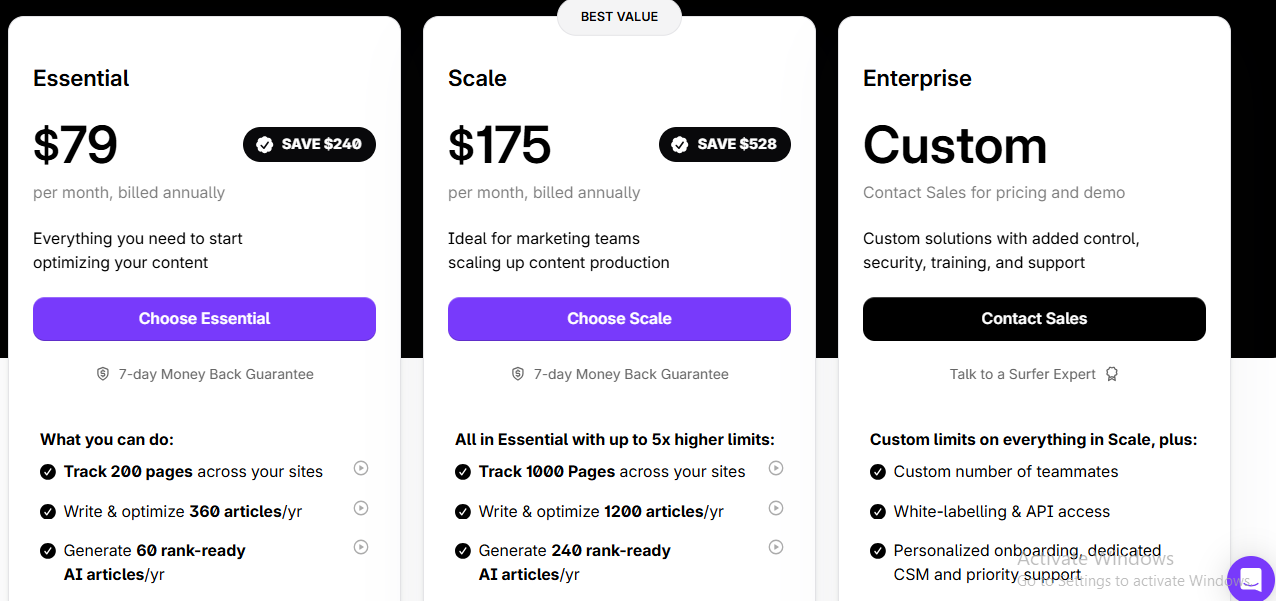This screenshot has height=601, width=1276.
Task: Click the Surfer Expert badge icon
Action: coord(1112,374)
